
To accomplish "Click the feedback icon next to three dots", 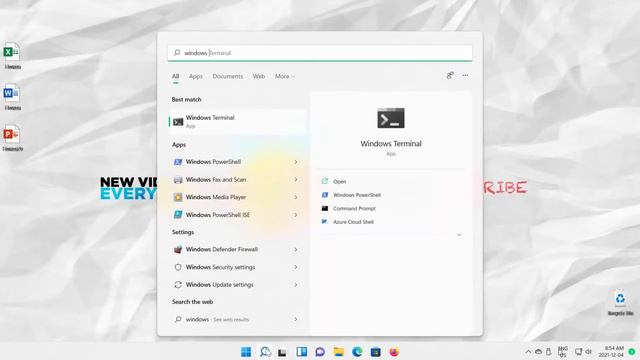I will coord(450,76).
